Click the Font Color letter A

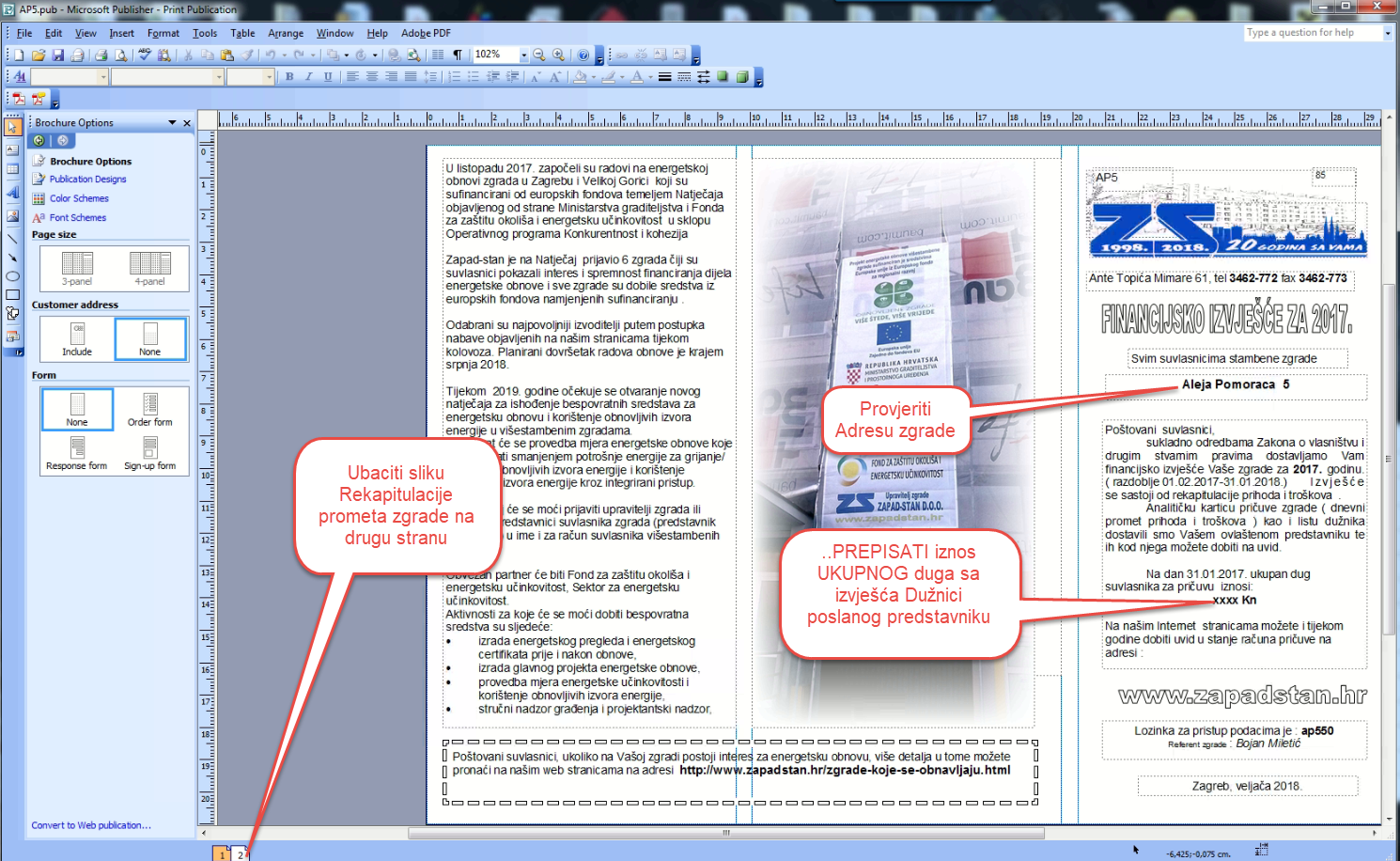coord(638,77)
